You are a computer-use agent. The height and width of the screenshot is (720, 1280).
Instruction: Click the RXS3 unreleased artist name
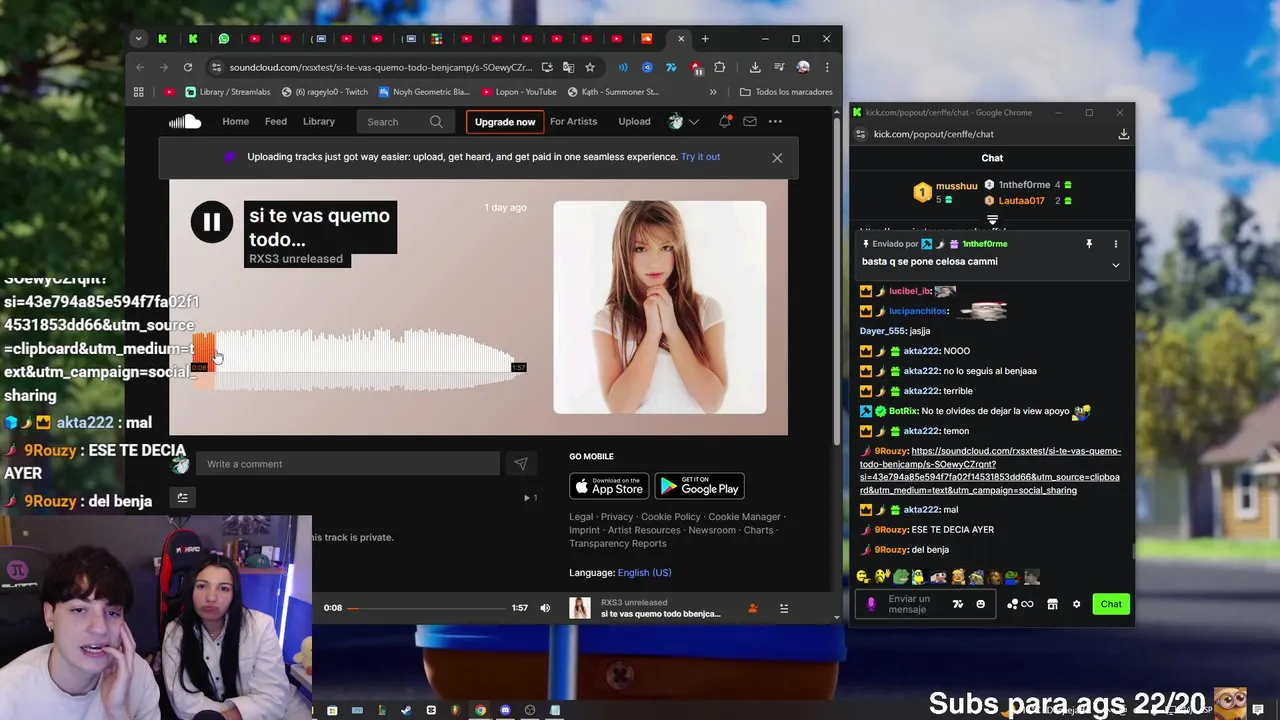296,259
